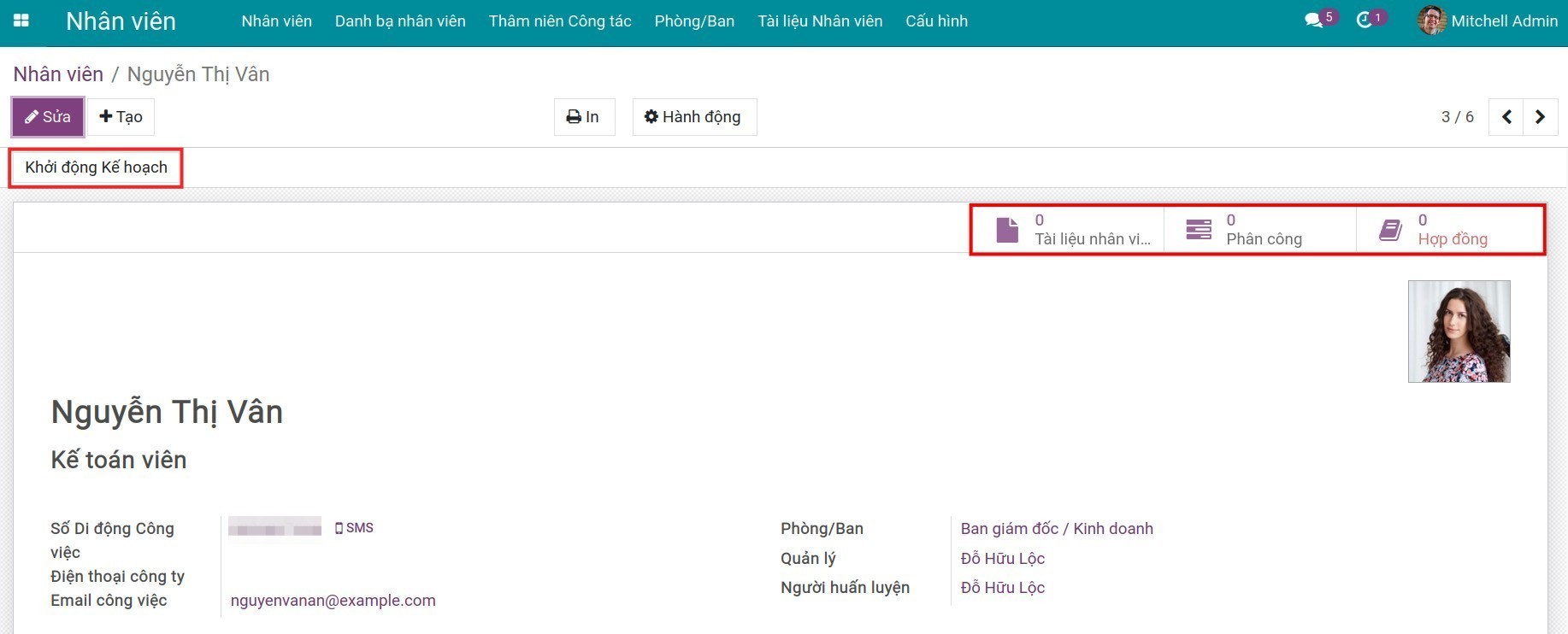Image resolution: width=1568 pixels, height=634 pixels.
Task: Expand the Hành động action dropdown
Action: (693, 117)
